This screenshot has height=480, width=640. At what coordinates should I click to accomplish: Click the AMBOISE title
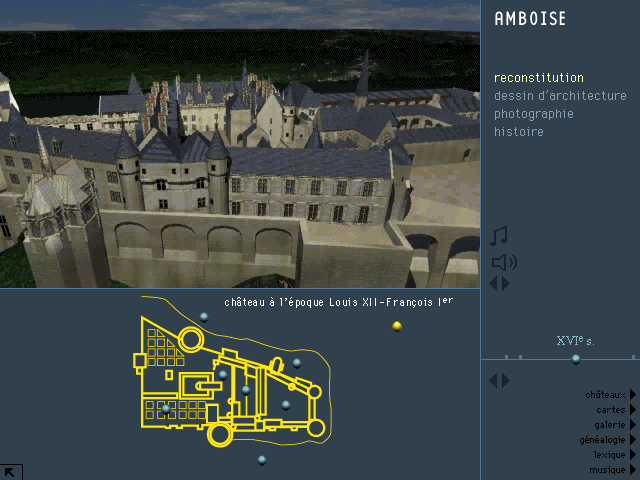pos(530,19)
